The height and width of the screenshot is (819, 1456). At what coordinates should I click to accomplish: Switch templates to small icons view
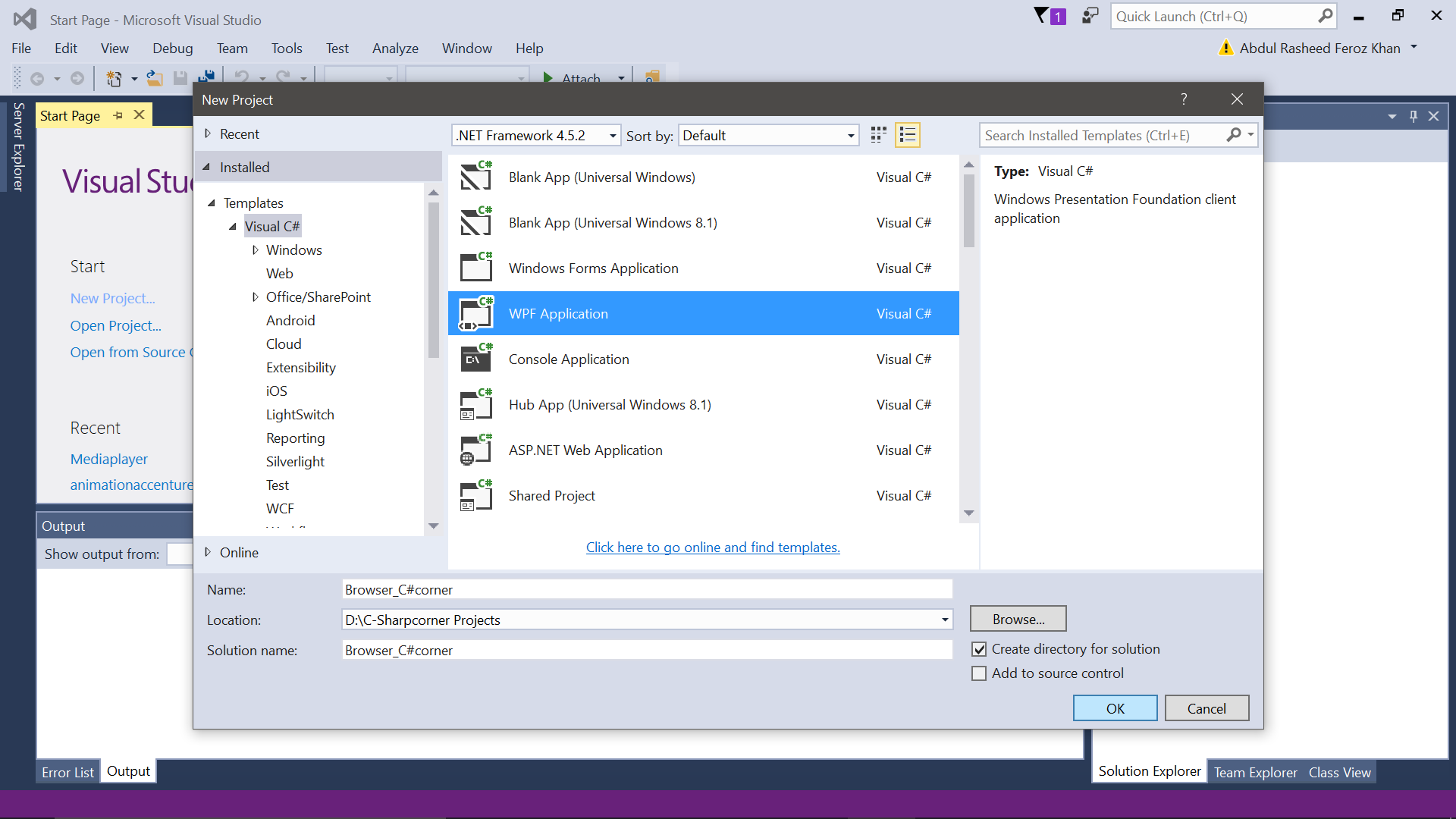[x=879, y=135]
